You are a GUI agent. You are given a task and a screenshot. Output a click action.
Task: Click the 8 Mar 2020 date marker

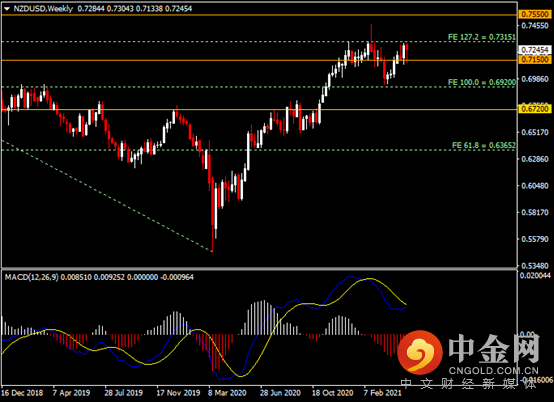[227, 393]
